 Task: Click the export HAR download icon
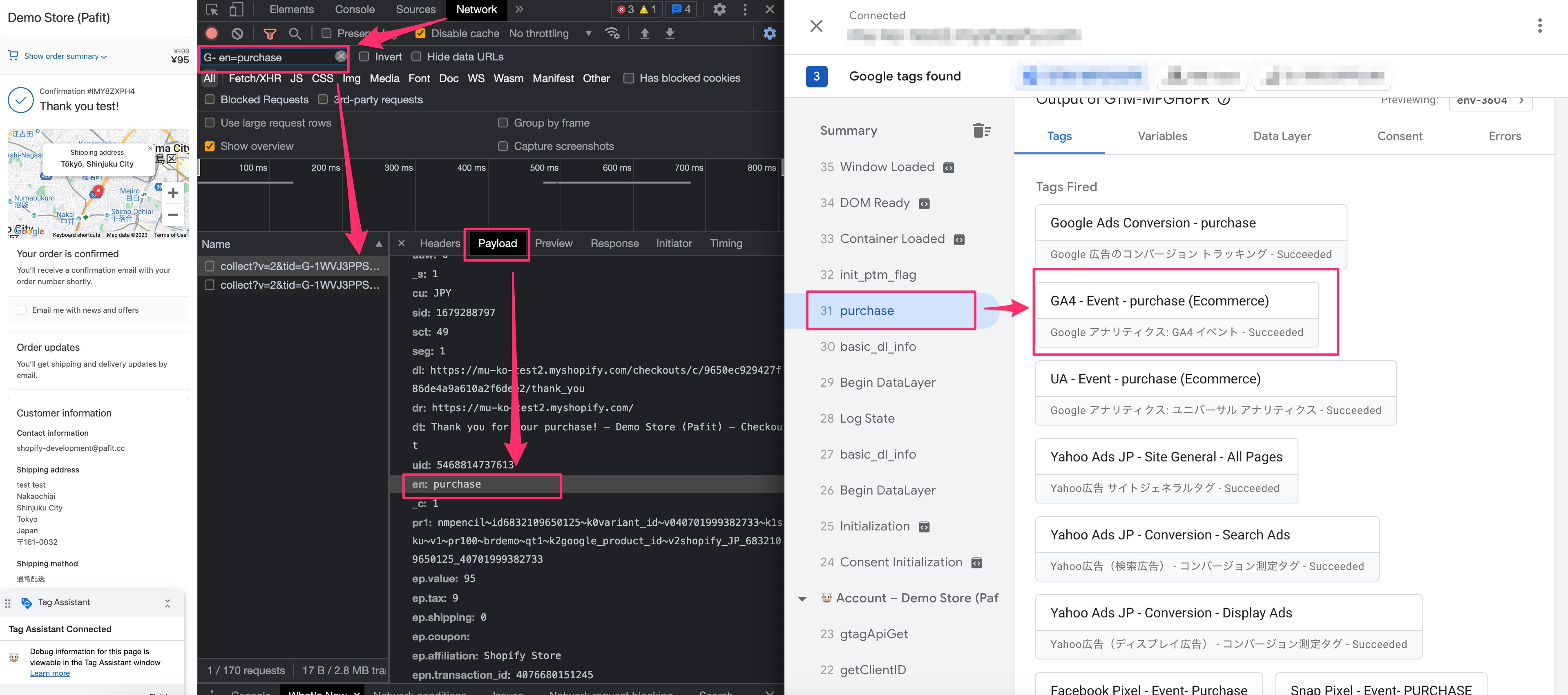[670, 33]
